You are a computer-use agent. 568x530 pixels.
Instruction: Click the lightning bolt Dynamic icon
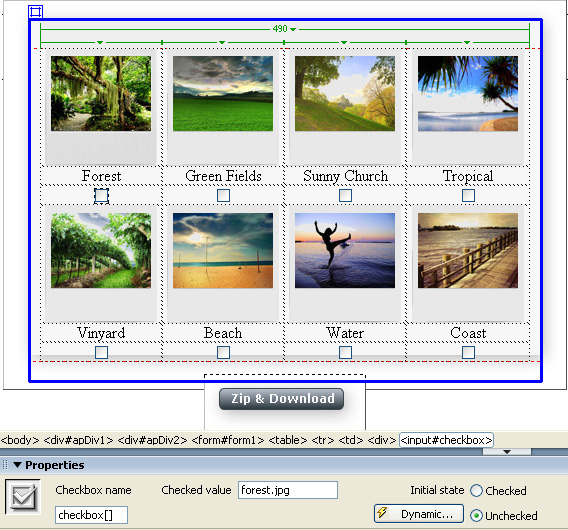[382, 513]
